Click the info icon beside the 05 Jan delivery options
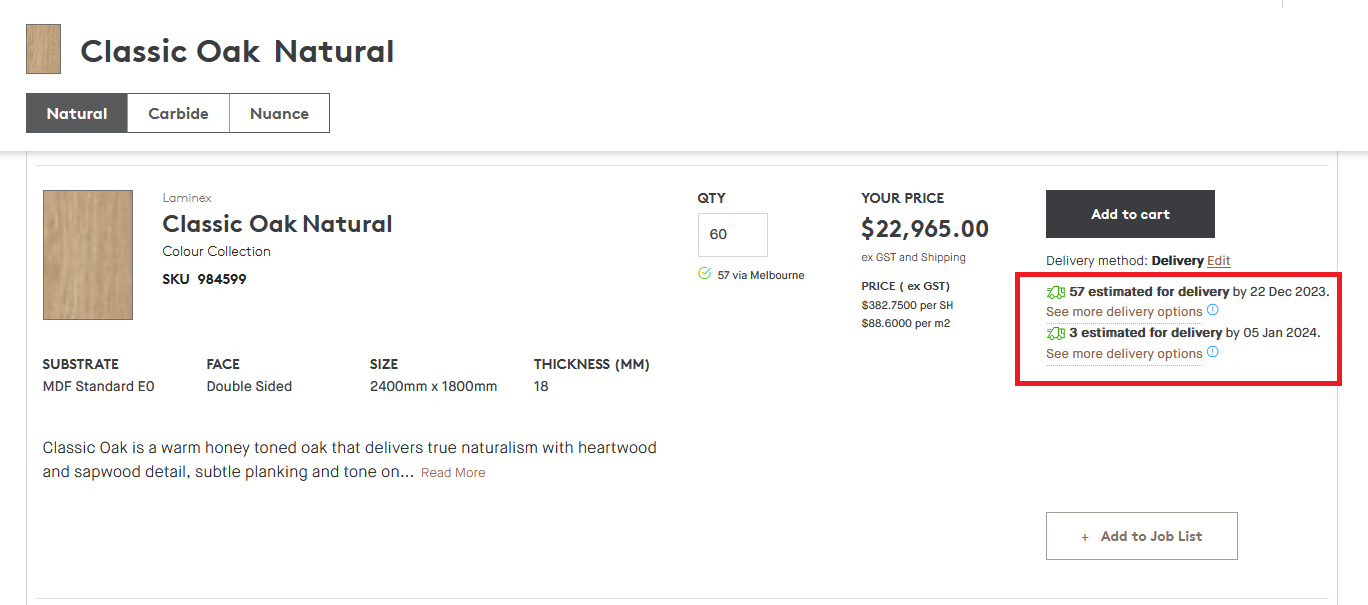Screen dimensions: 1368x605 pyautogui.click(x=1213, y=352)
